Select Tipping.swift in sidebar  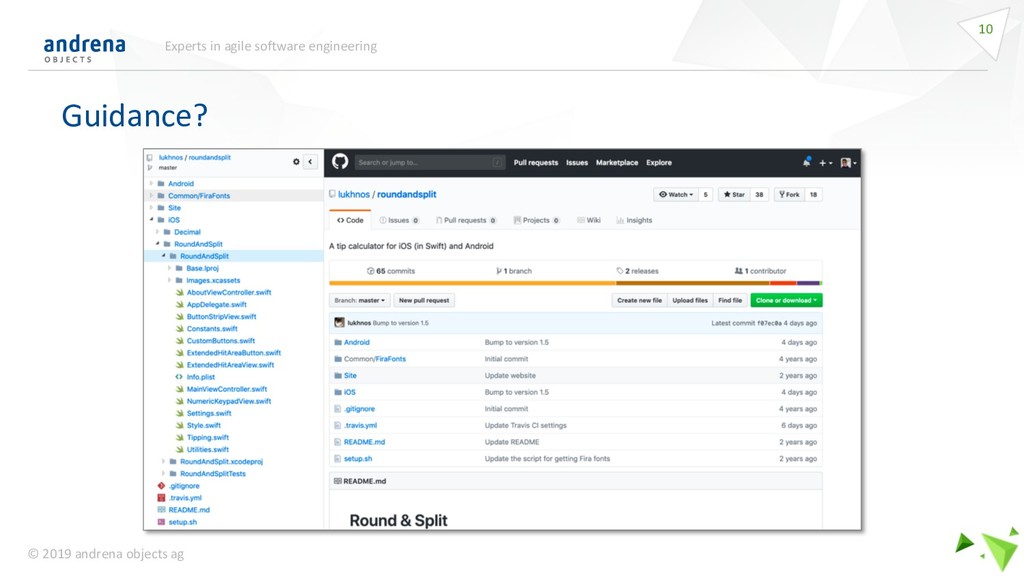[208, 438]
